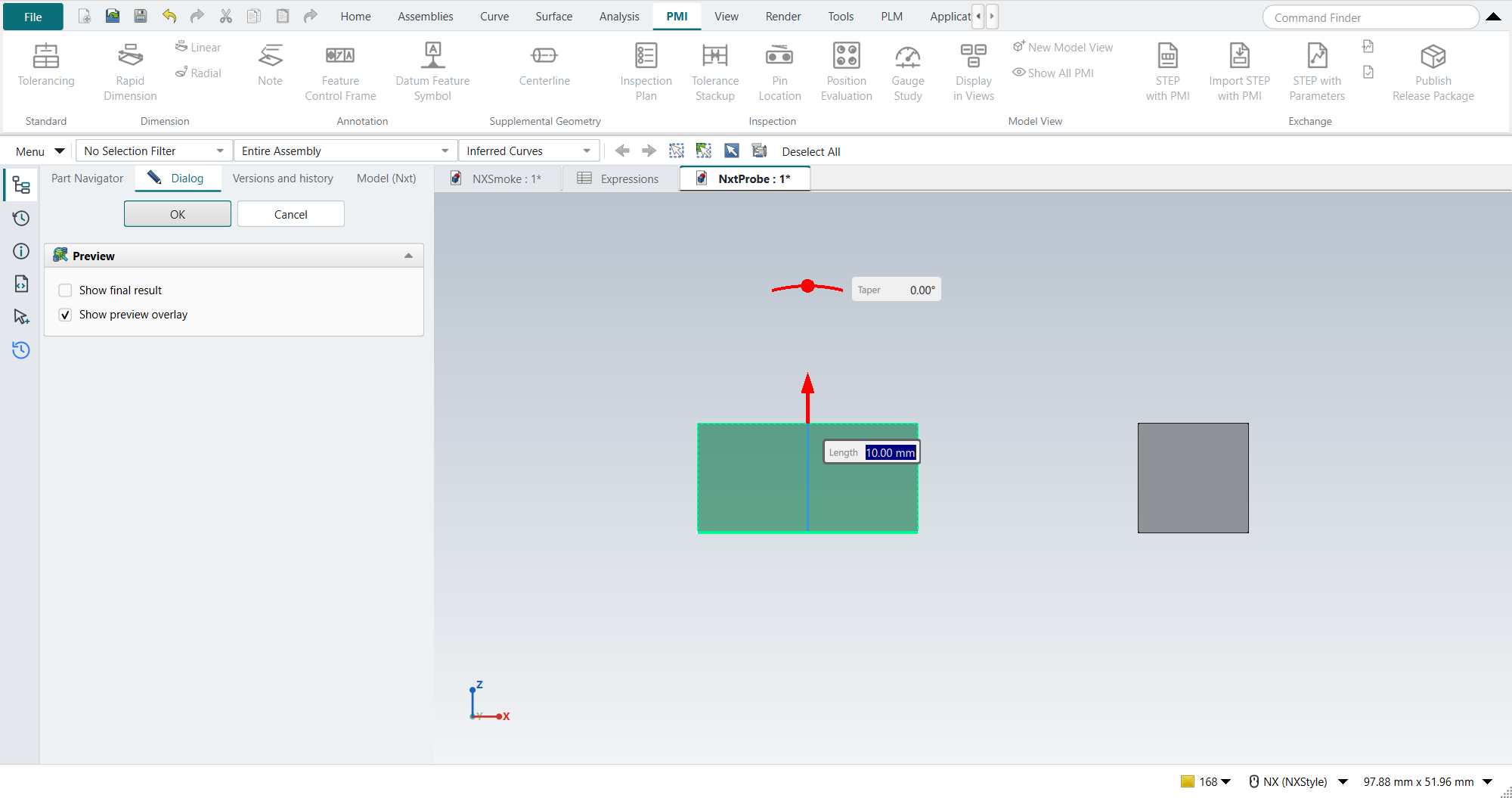
Task: Click the Save icon in quick access bar
Action: (x=141, y=16)
